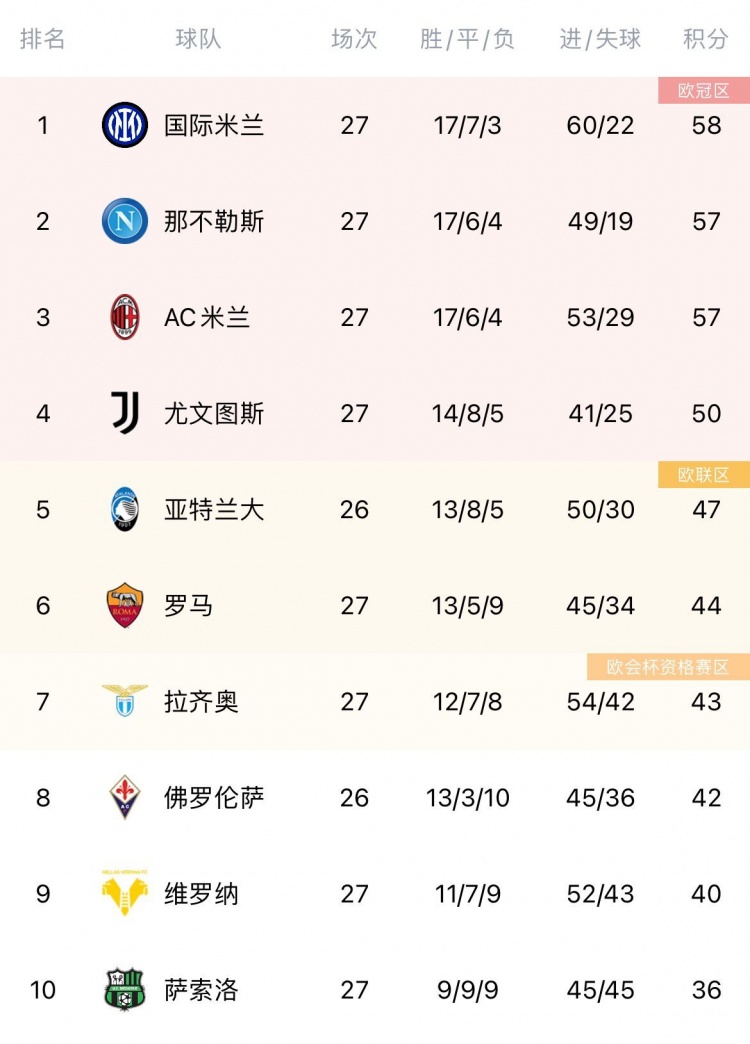Select the 积分 column header
Screen dimensions: 750x1044
click(705, 39)
